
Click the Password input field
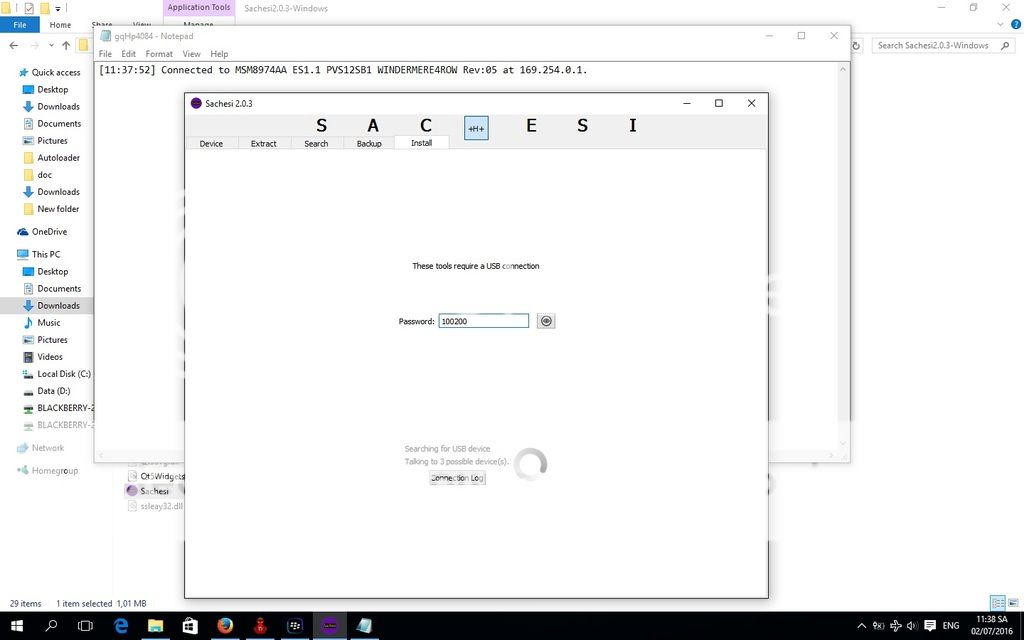pyautogui.click(x=483, y=321)
